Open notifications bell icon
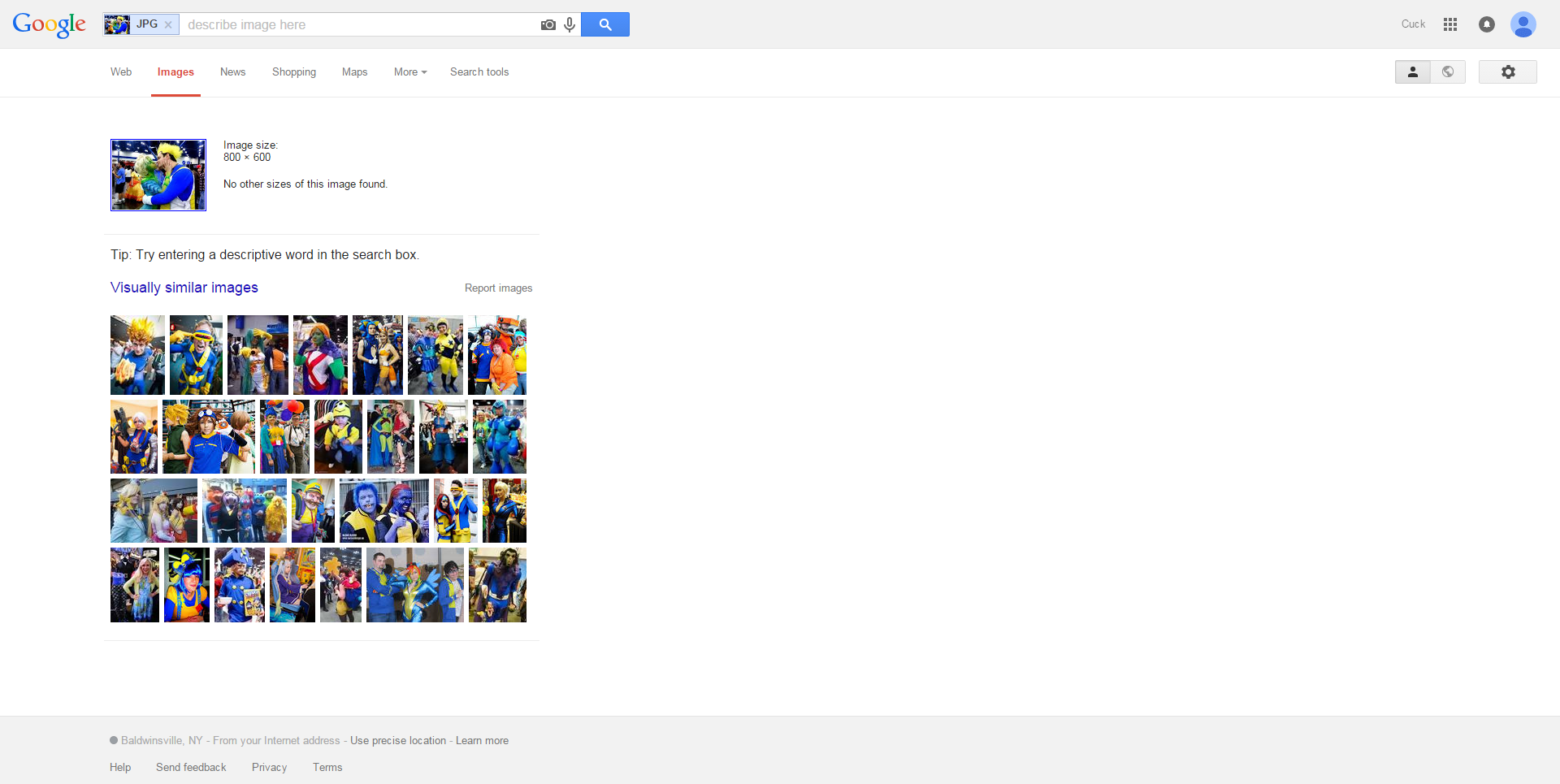Viewport: 1560px width, 784px height. (1487, 24)
